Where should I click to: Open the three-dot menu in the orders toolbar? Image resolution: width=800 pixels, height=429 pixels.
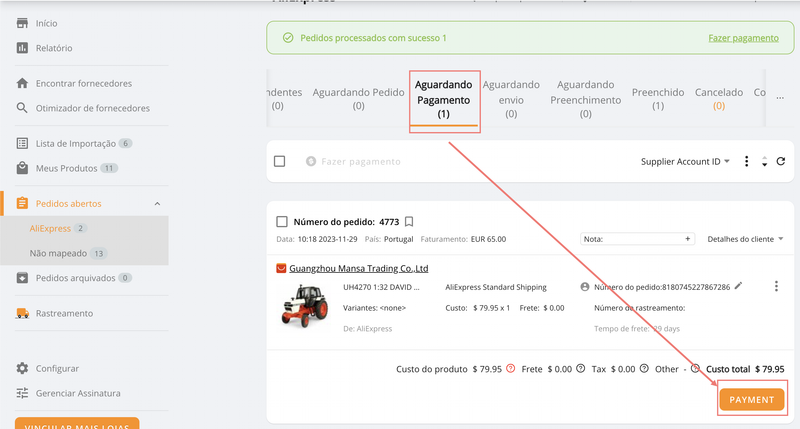pos(746,161)
